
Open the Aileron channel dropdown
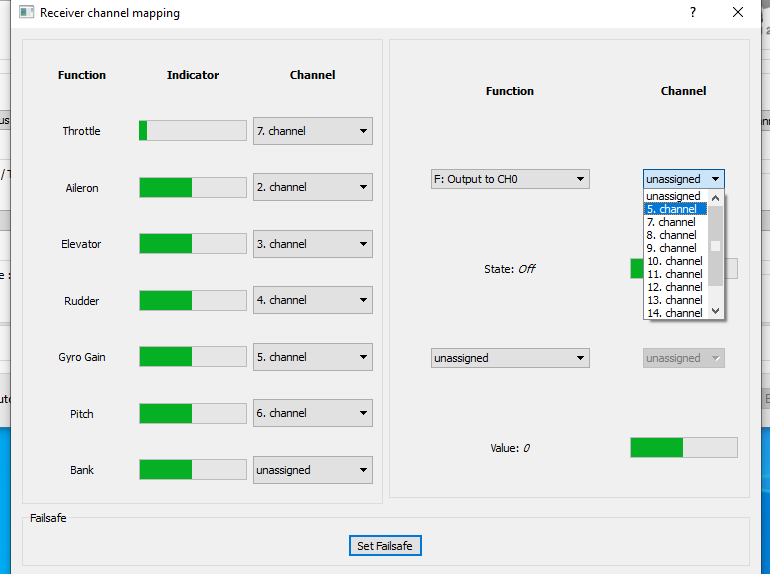312,187
